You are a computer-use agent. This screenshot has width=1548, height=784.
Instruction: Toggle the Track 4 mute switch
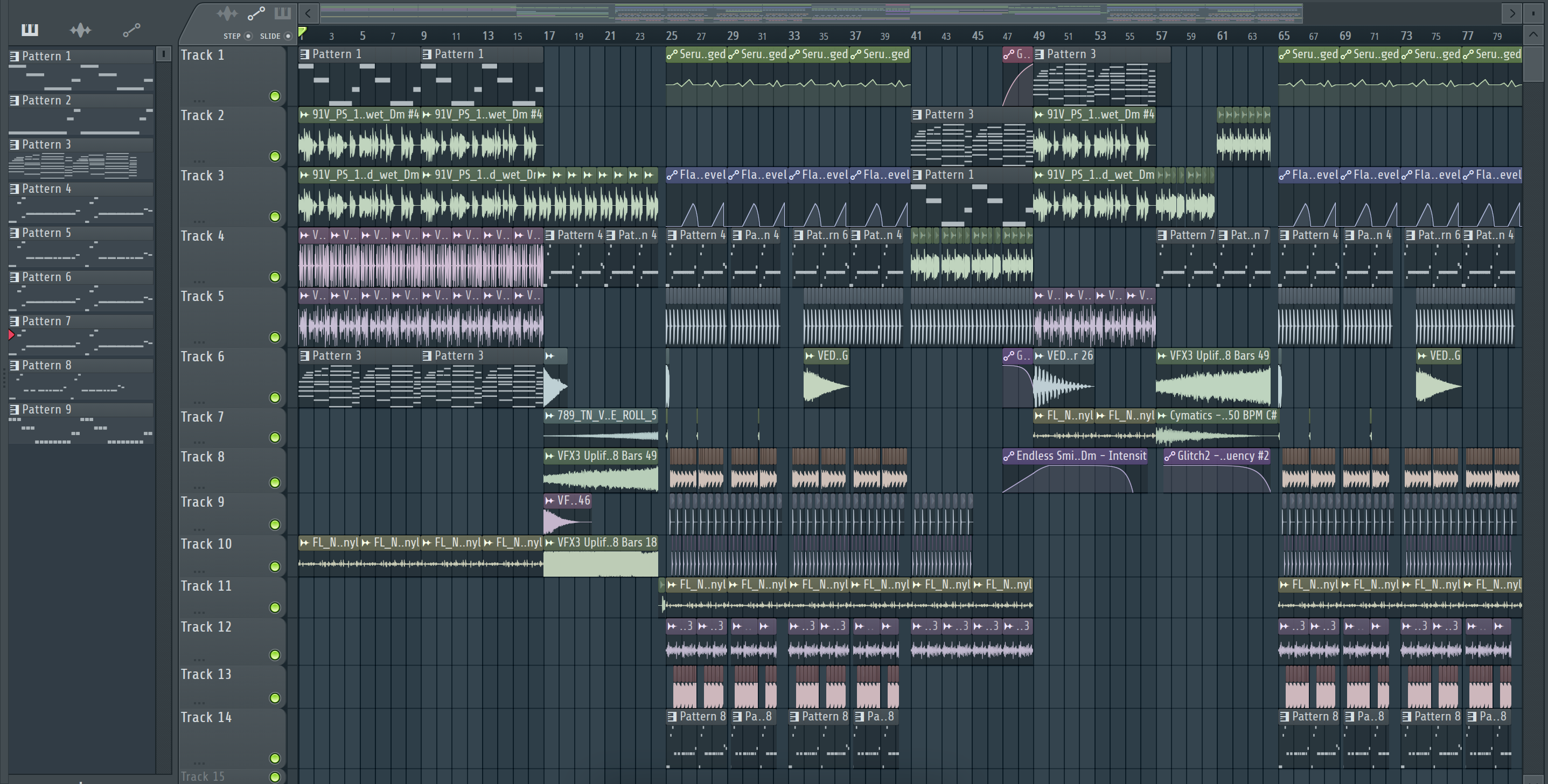[275, 277]
